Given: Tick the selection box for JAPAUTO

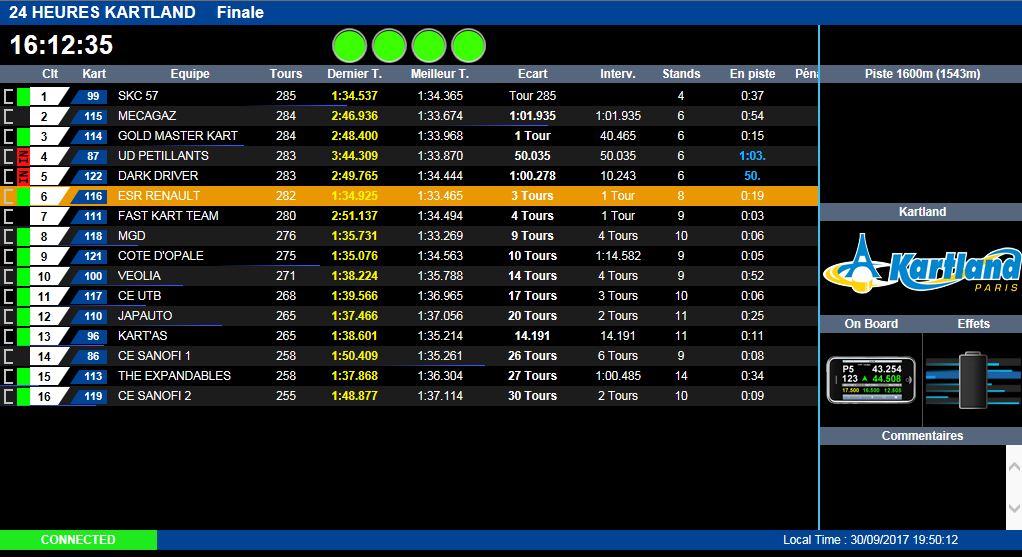Looking at the screenshot, I should coord(8,317).
